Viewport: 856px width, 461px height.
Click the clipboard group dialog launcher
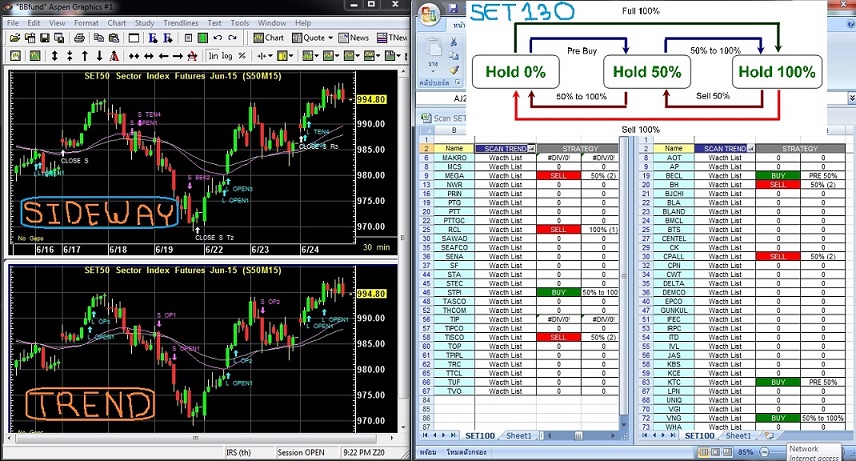(457, 83)
